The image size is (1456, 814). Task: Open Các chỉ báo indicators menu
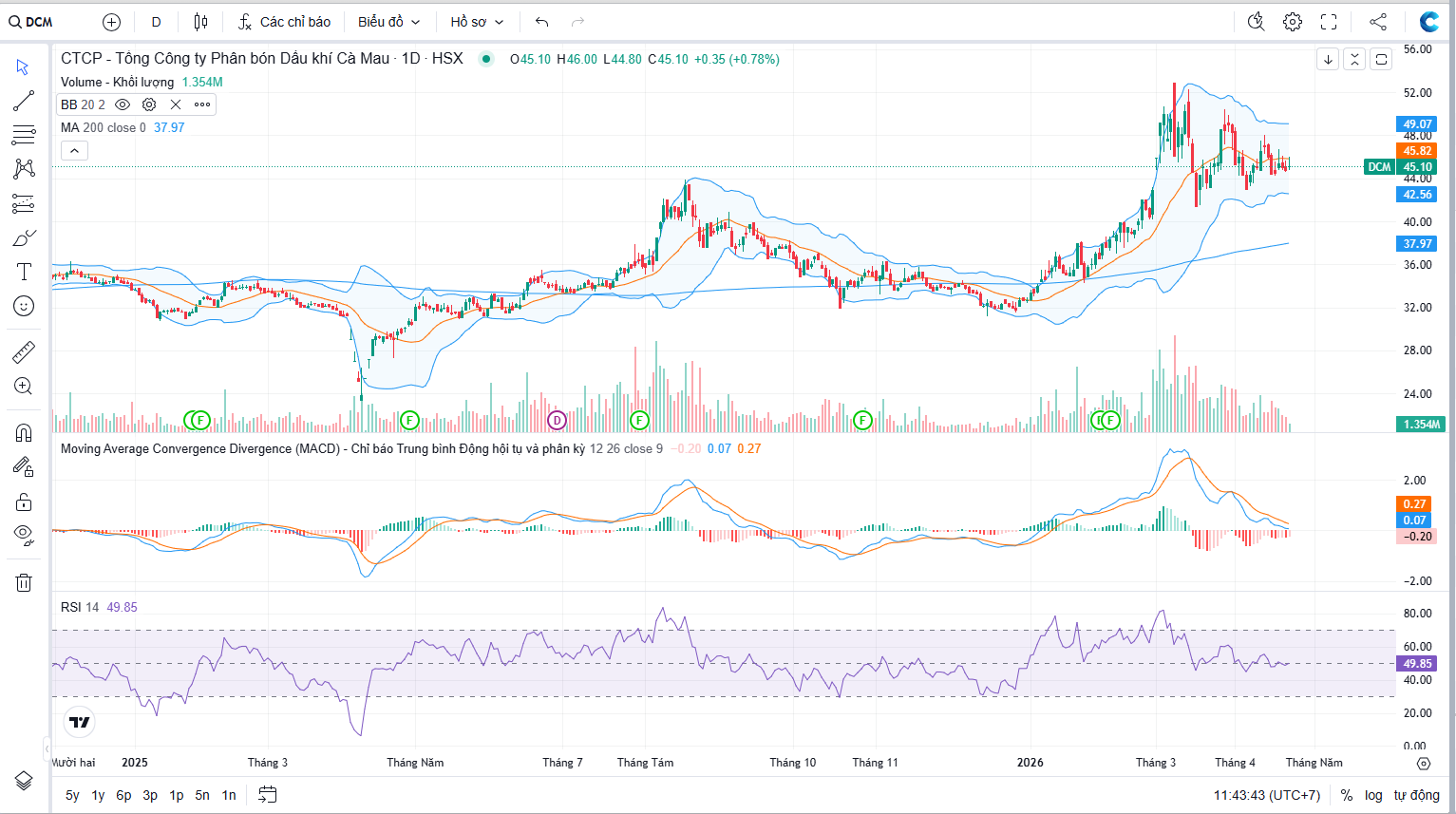pos(284,22)
